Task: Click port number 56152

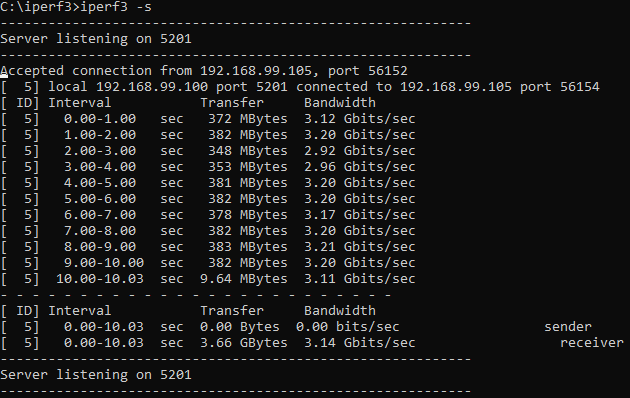Action: click(x=388, y=71)
